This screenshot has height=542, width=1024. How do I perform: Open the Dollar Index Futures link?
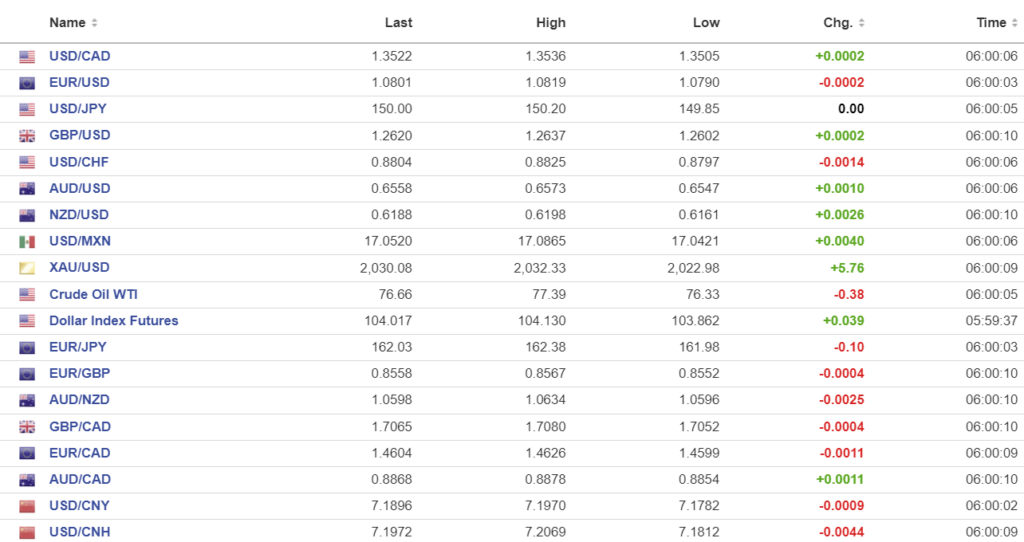tap(113, 321)
